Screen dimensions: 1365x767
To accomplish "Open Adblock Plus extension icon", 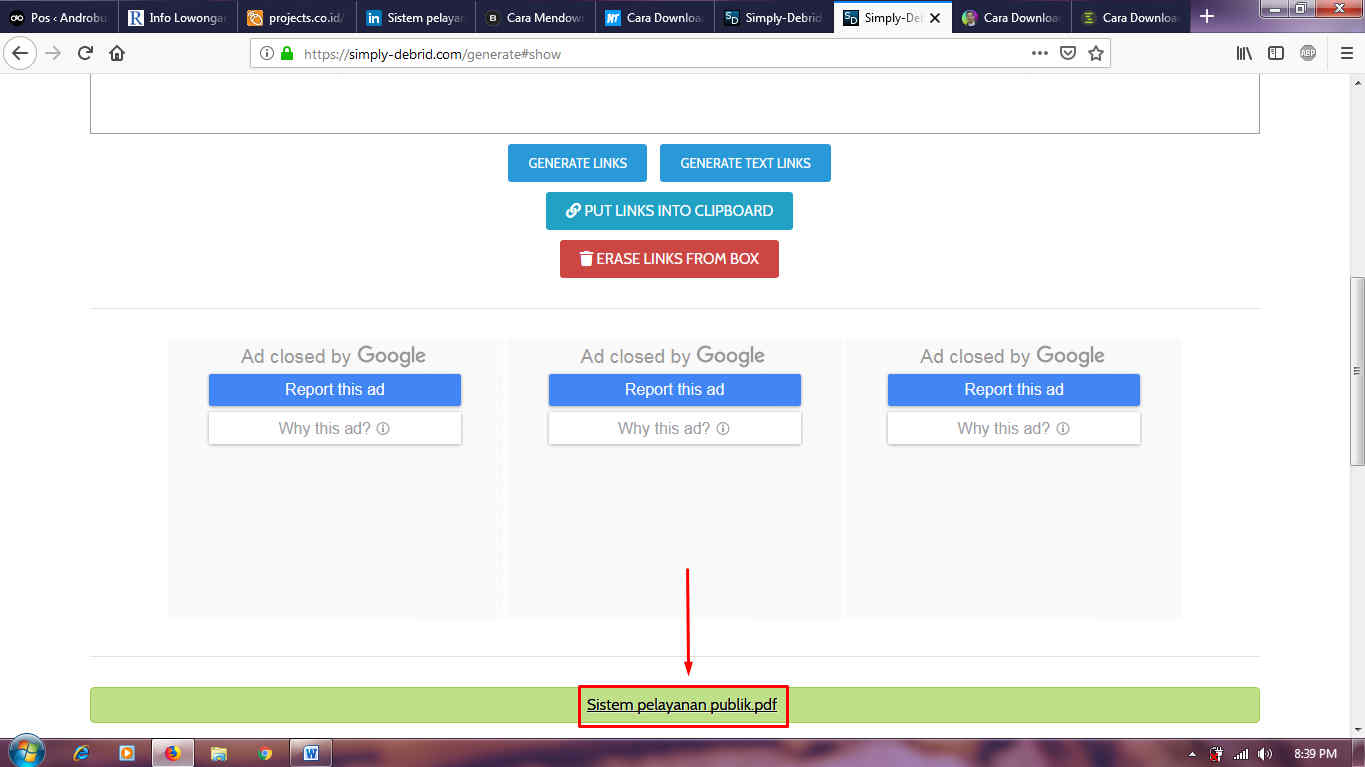I will click(x=1309, y=53).
